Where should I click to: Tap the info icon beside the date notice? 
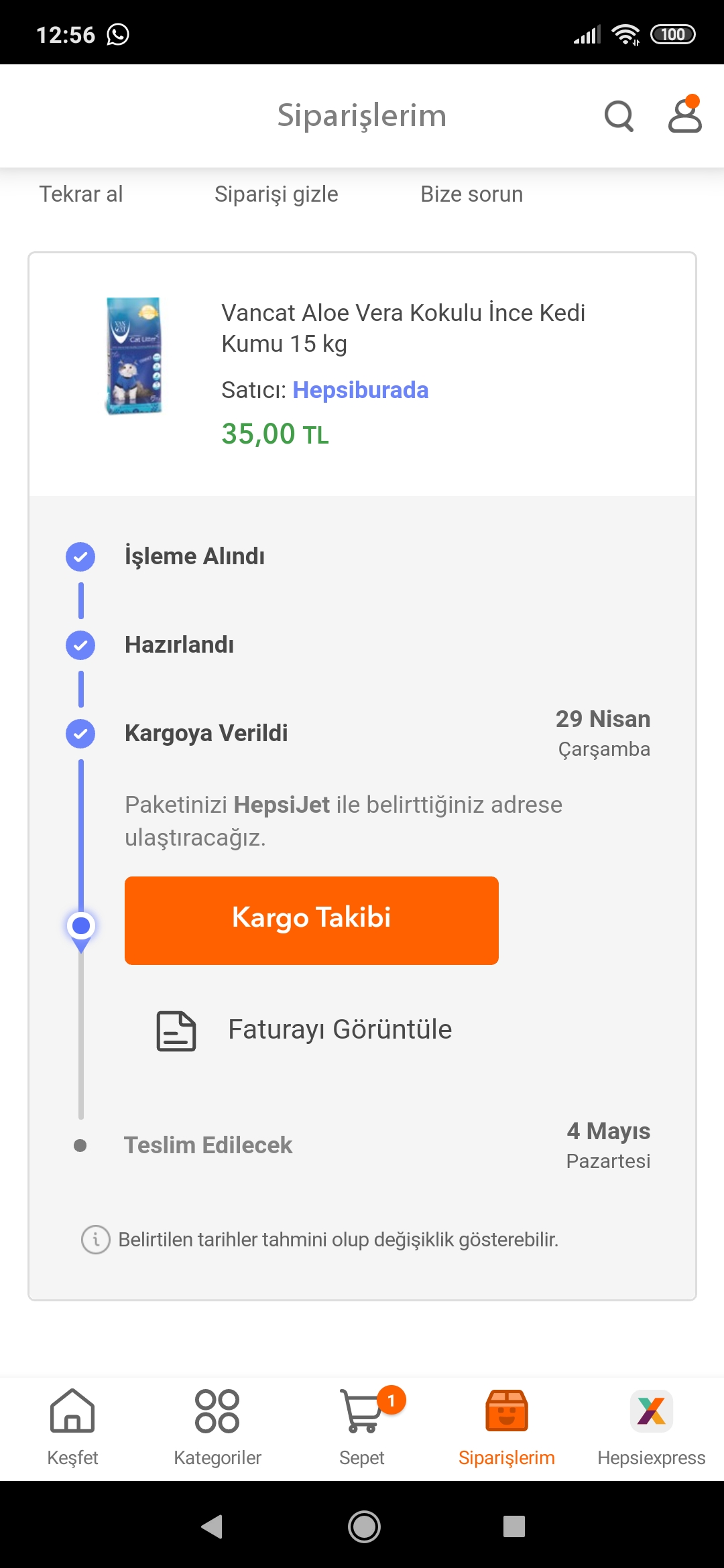[96, 1240]
